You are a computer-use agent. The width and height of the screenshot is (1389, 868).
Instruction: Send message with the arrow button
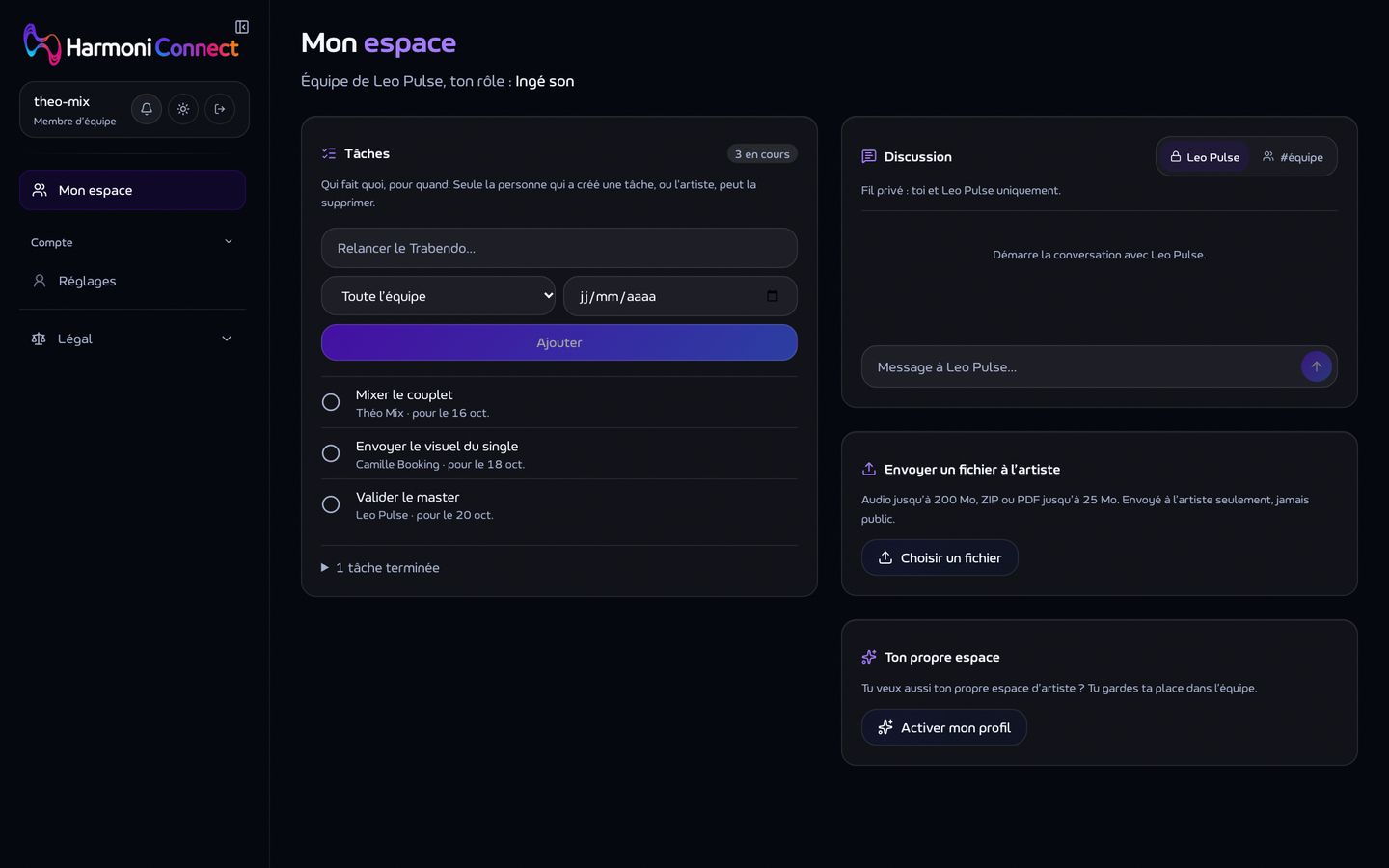pyautogui.click(x=1317, y=366)
